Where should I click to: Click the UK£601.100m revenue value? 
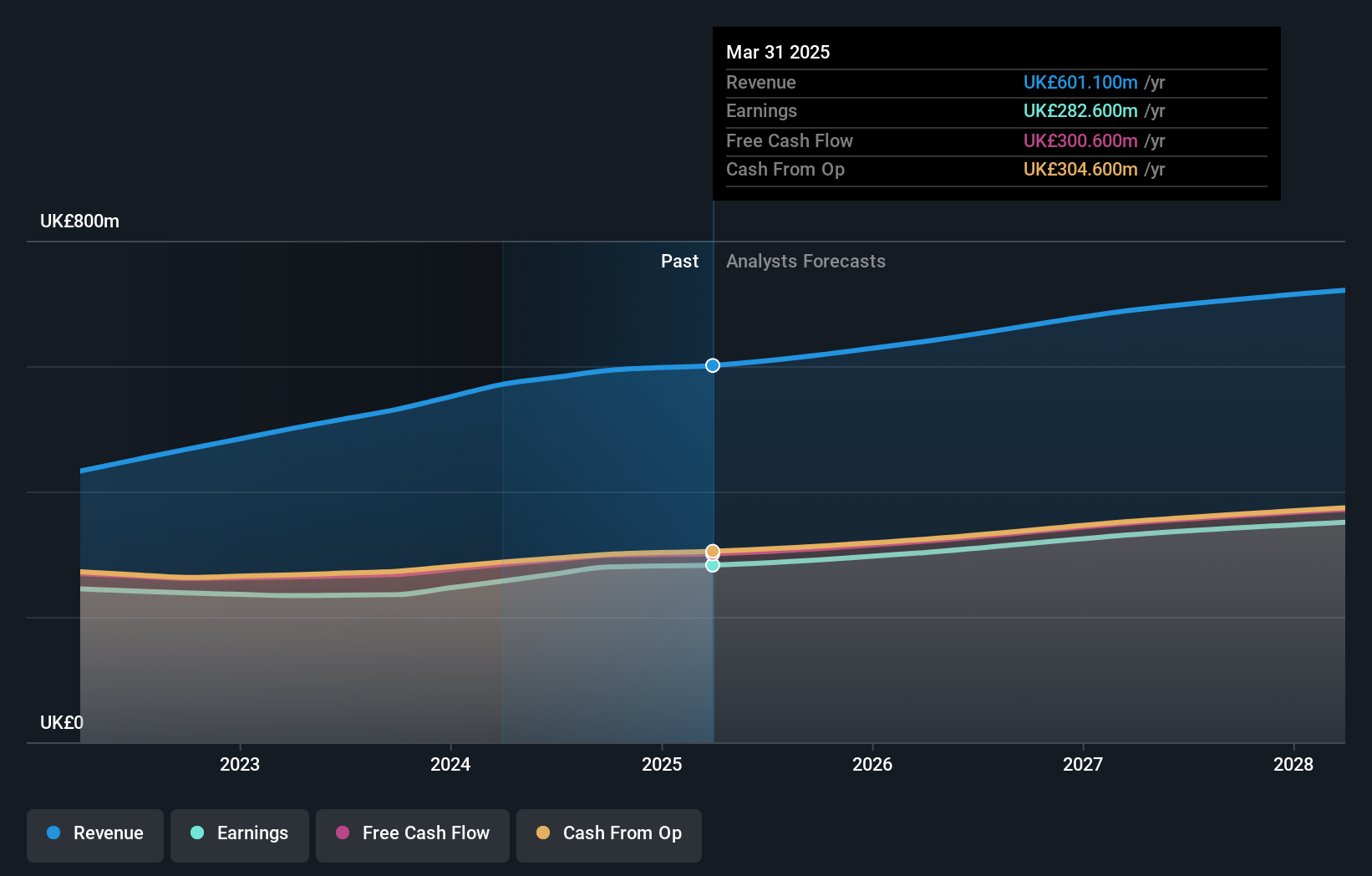1080,83
